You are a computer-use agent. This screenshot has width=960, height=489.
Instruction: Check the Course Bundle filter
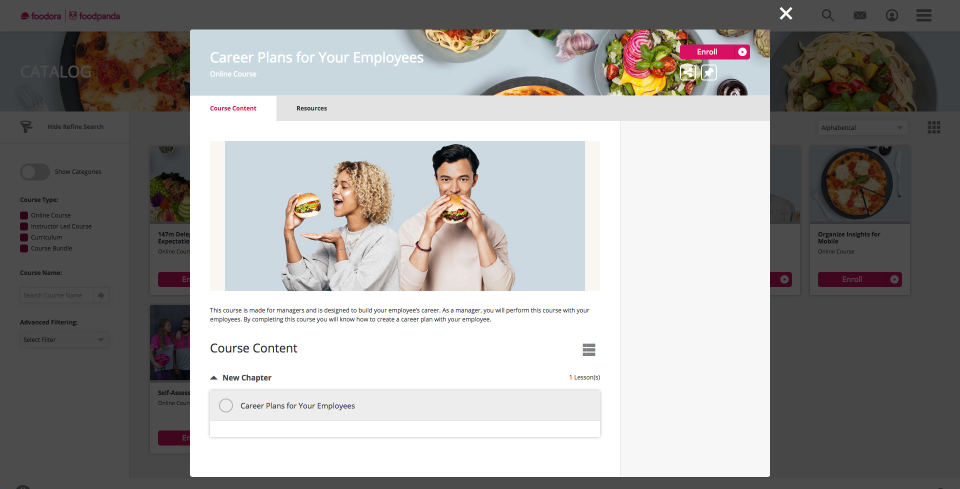(24, 248)
